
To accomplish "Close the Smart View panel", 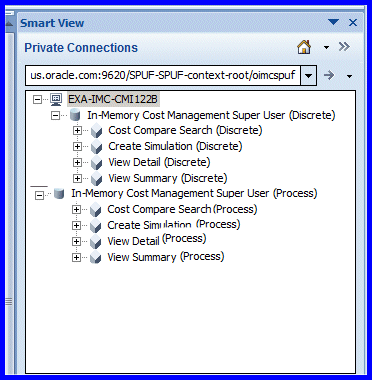I will click(x=353, y=23).
